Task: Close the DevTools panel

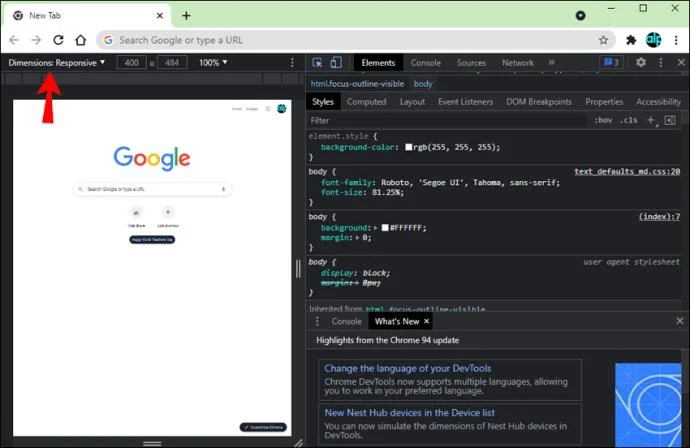Action: [x=681, y=62]
